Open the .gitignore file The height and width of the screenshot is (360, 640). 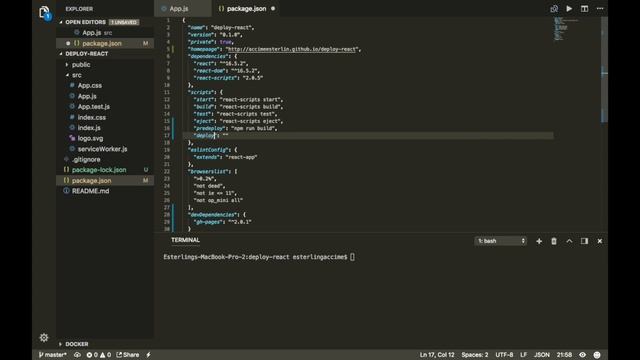[86, 160]
